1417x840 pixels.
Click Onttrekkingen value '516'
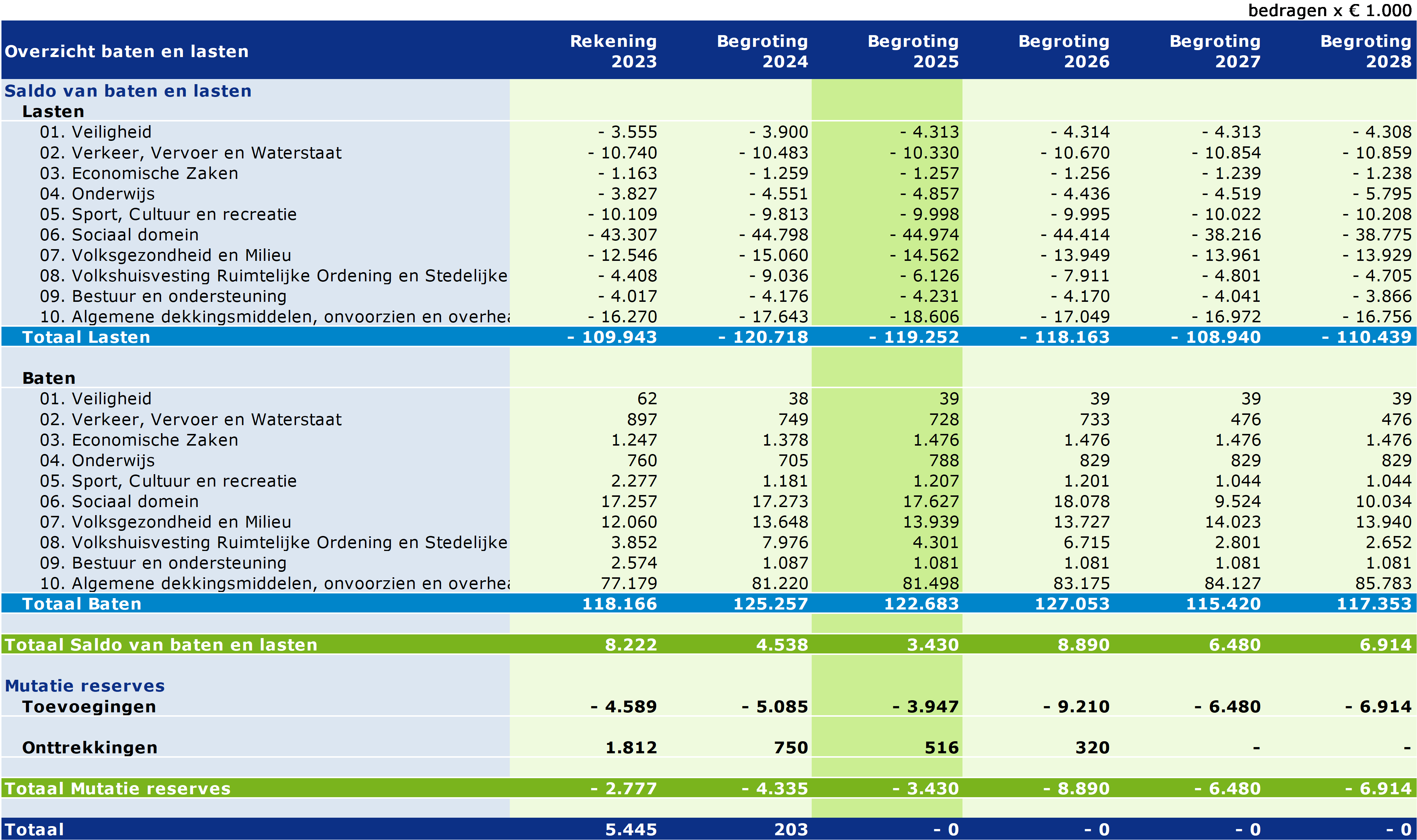(x=942, y=748)
